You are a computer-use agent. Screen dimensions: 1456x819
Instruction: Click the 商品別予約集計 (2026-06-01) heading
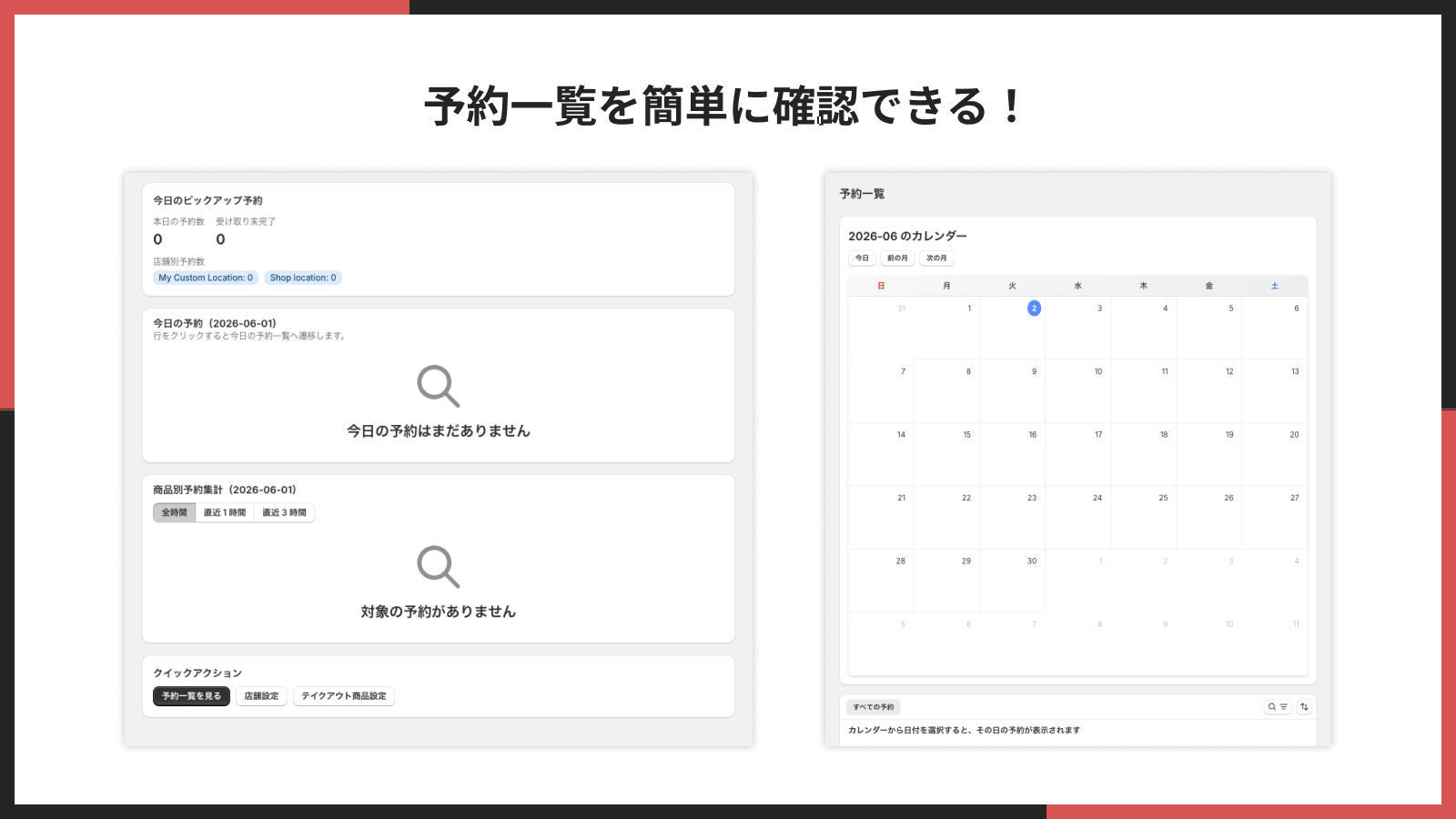tap(225, 490)
